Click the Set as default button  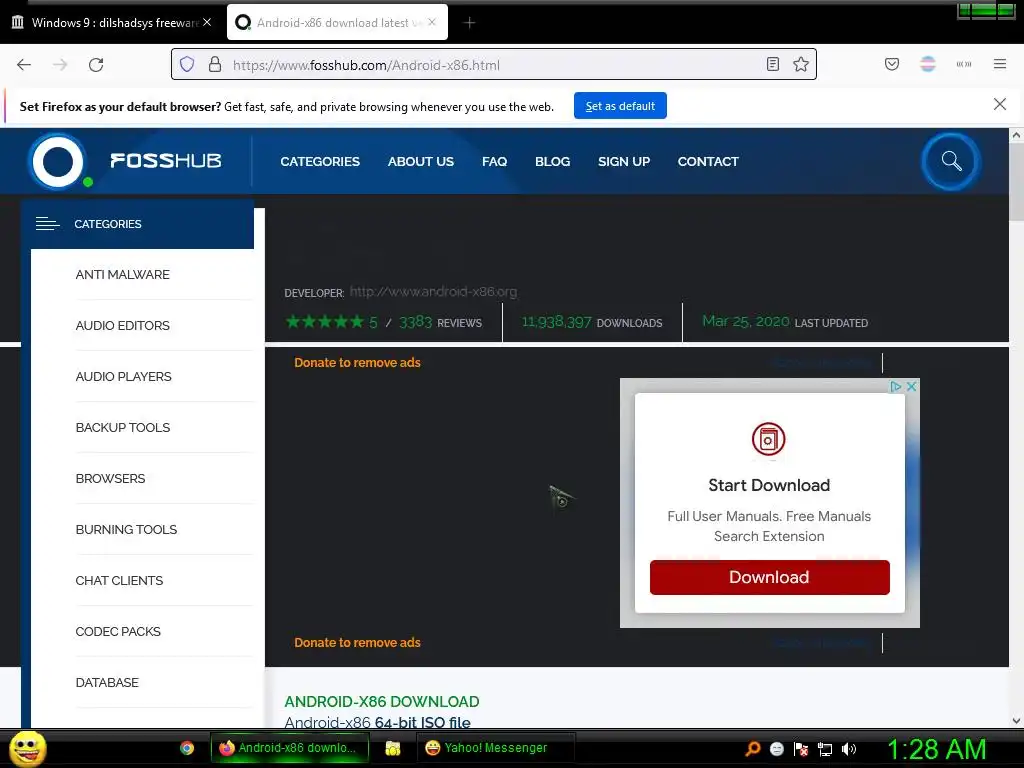(x=620, y=106)
